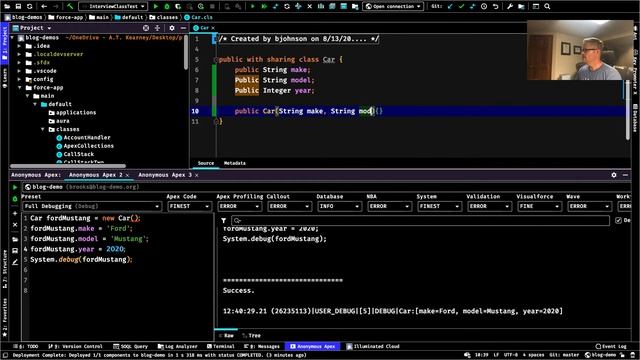
Task: Debug InterviewClassTest with the green bug icon
Action: click(167, 7)
